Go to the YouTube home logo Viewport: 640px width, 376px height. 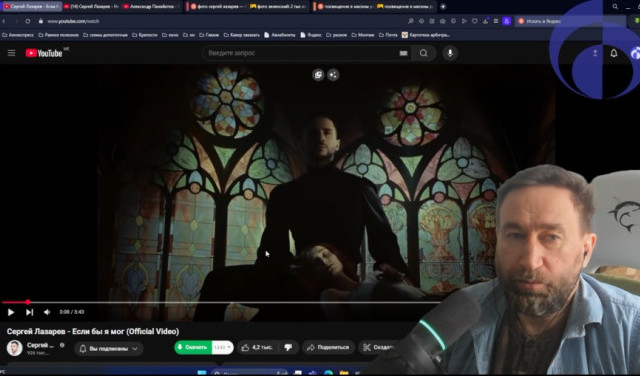[44, 53]
